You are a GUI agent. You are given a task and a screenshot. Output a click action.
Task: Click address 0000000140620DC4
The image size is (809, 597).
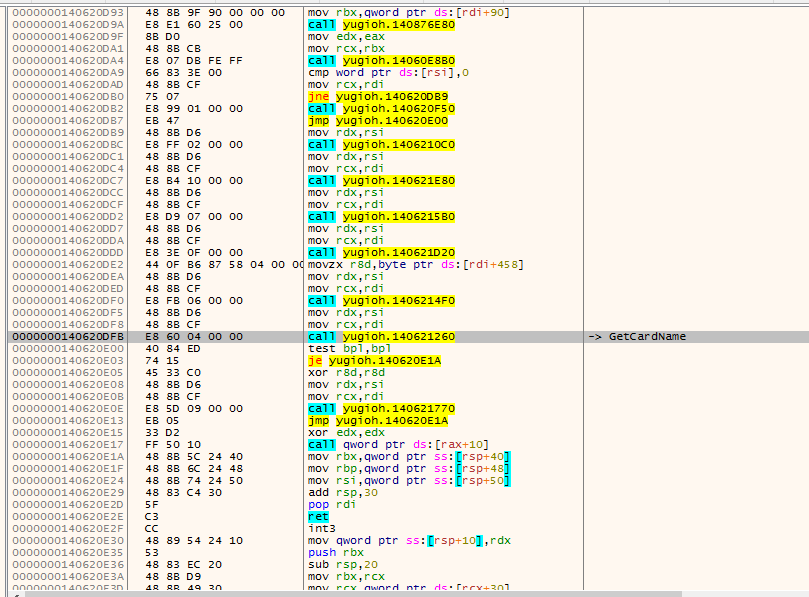click(68, 168)
